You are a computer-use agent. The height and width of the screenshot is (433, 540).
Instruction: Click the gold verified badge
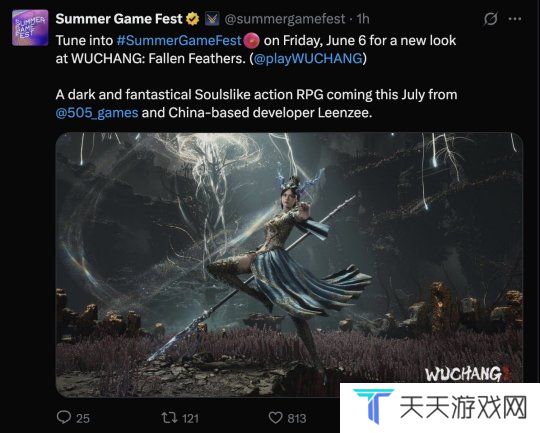[x=193, y=19]
